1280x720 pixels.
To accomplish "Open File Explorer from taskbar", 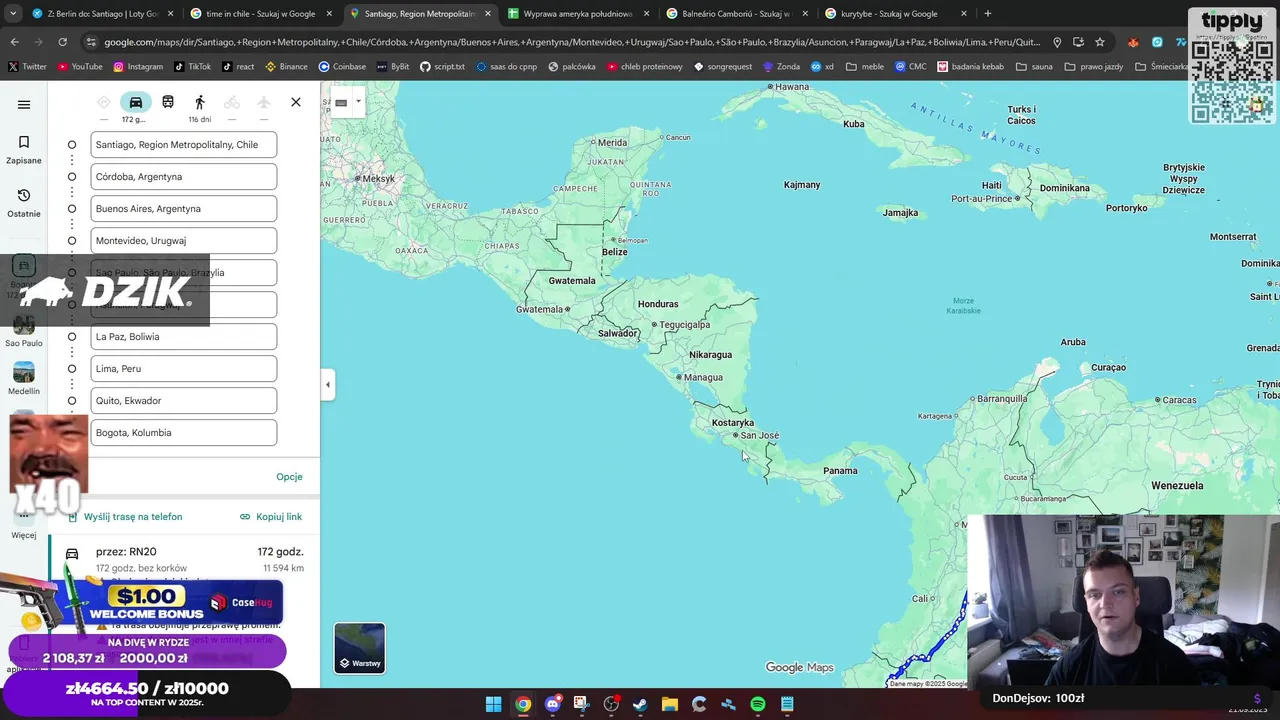I will [669, 704].
